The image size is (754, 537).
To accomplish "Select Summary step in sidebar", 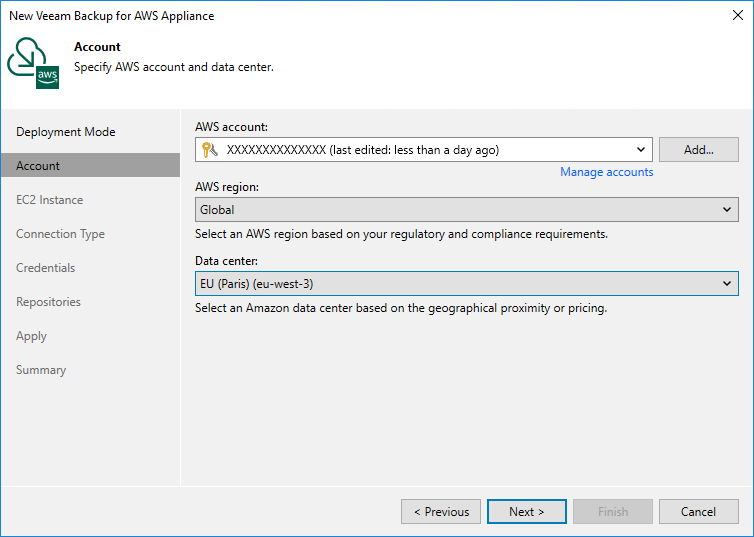I will click(x=41, y=370).
